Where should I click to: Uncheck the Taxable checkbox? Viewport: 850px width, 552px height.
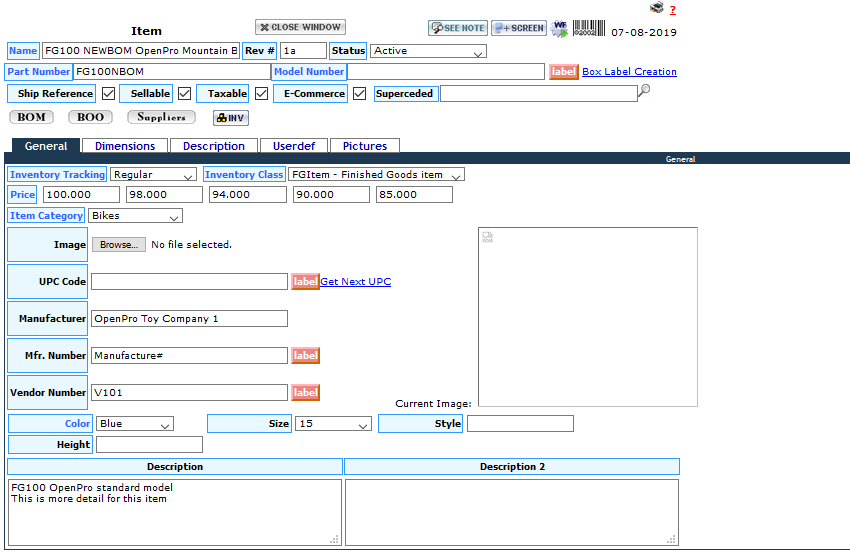pyautogui.click(x=262, y=94)
